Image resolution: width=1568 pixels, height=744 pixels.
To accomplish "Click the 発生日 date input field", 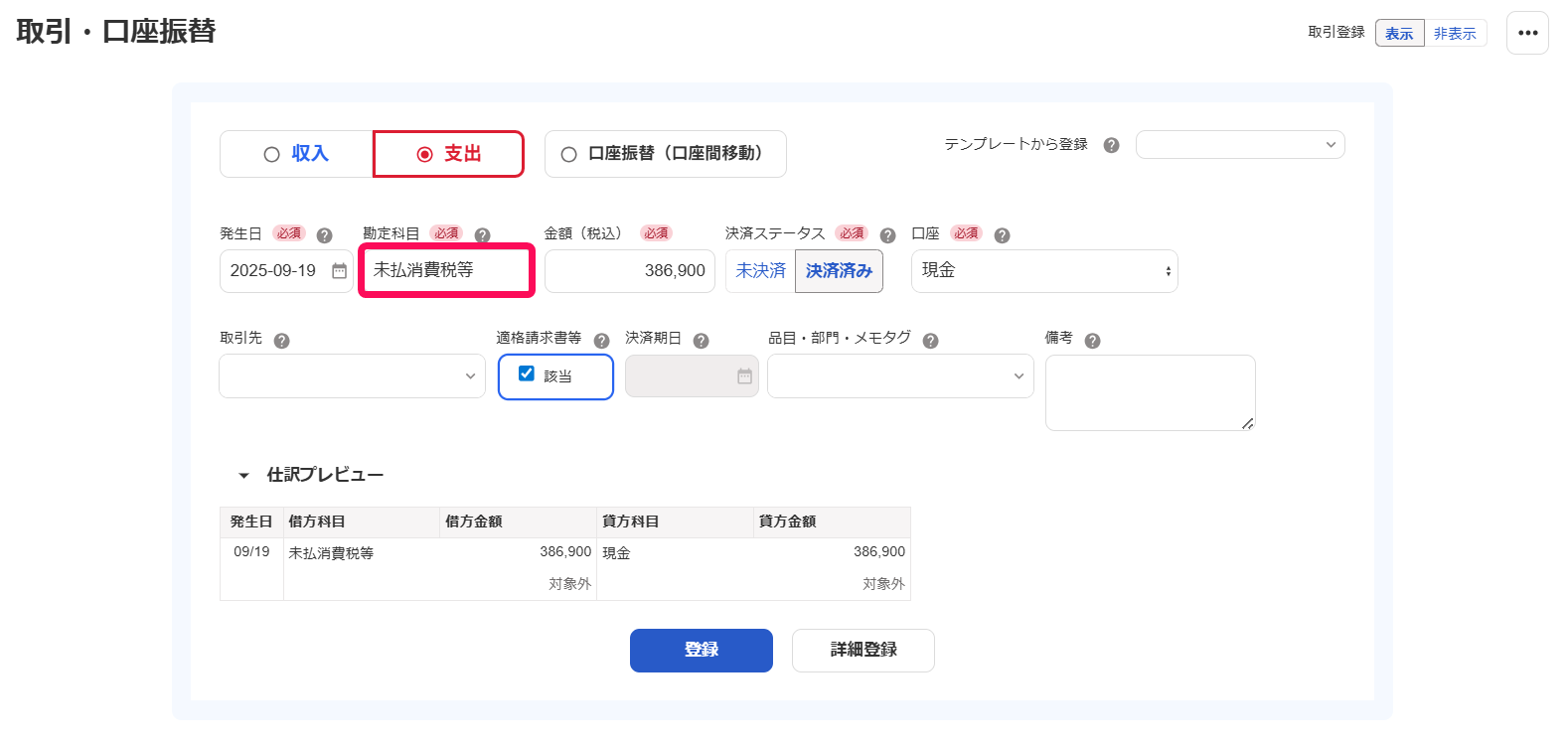I will (286, 271).
